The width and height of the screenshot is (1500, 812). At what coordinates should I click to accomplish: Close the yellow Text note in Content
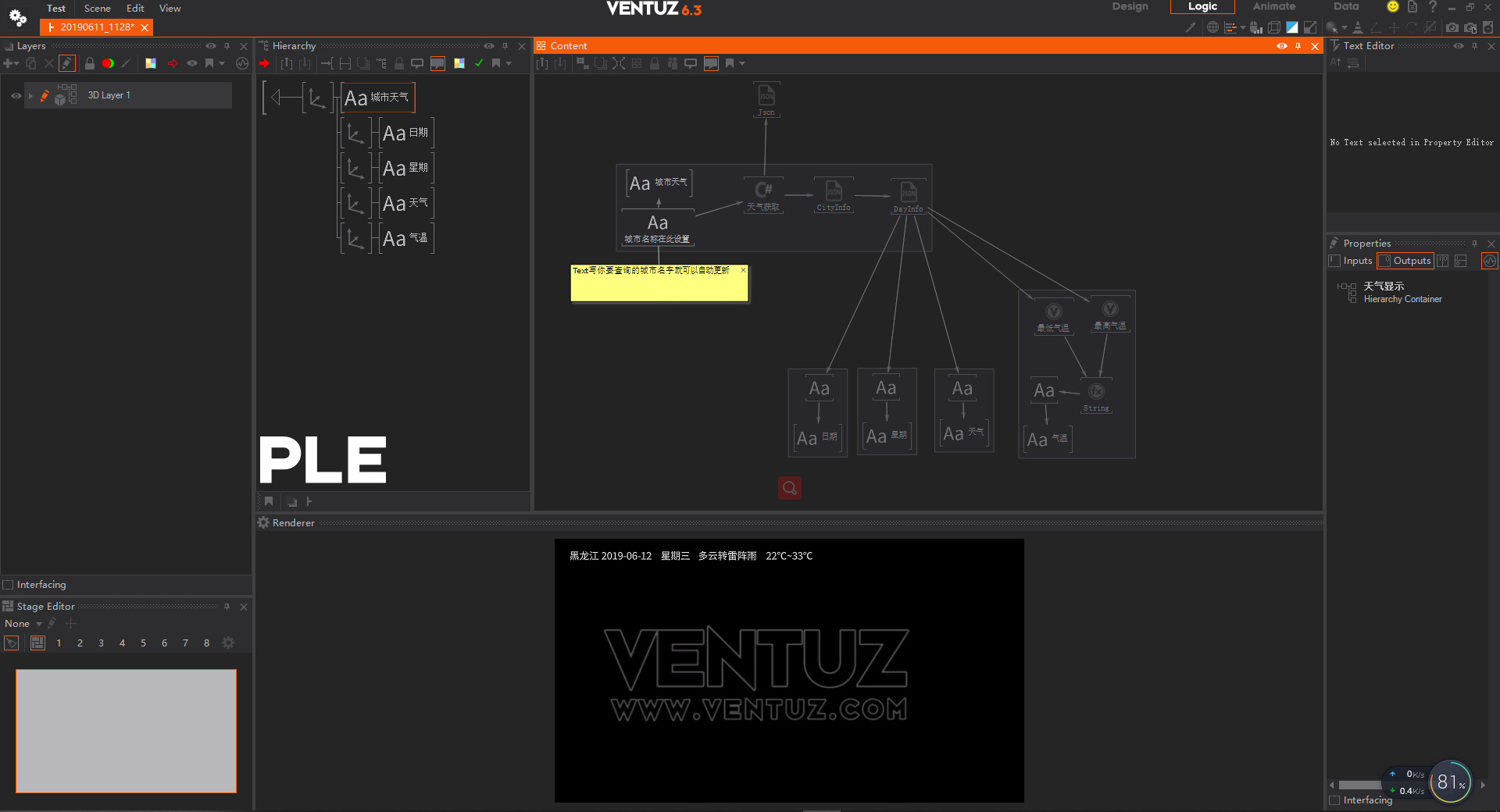[743, 270]
